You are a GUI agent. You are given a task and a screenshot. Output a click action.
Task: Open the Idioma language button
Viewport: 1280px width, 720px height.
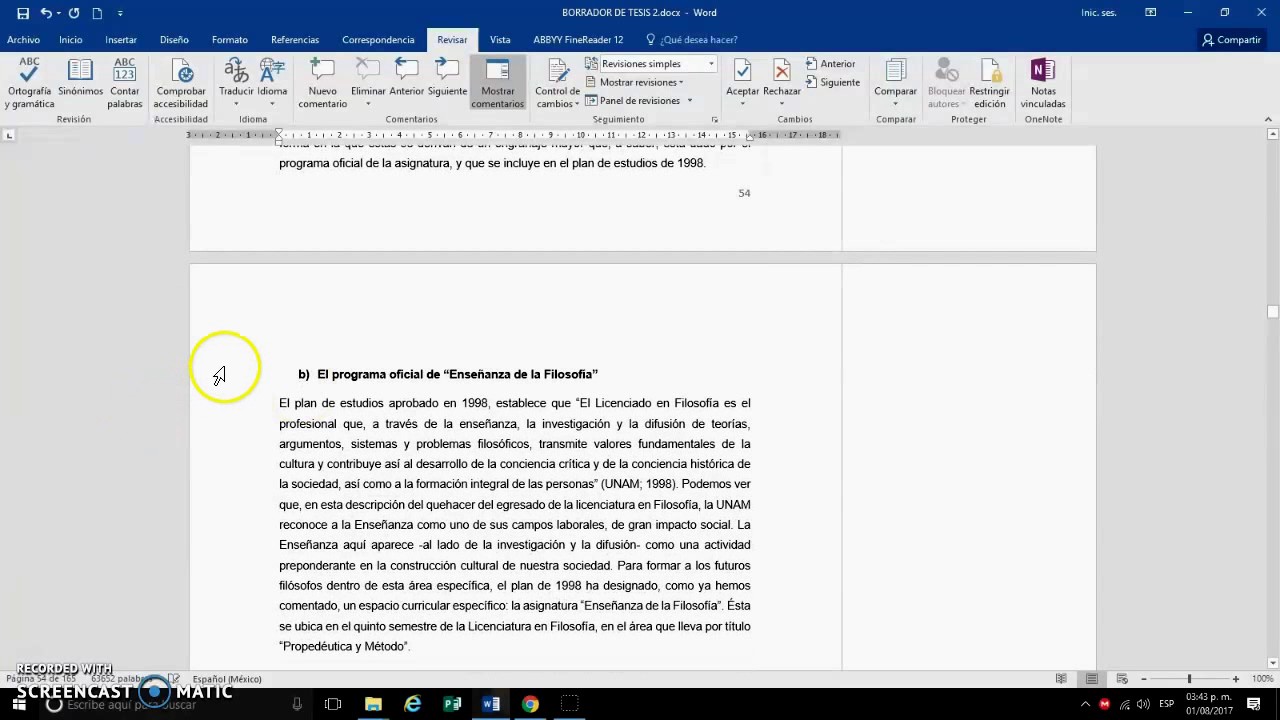coord(272,83)
